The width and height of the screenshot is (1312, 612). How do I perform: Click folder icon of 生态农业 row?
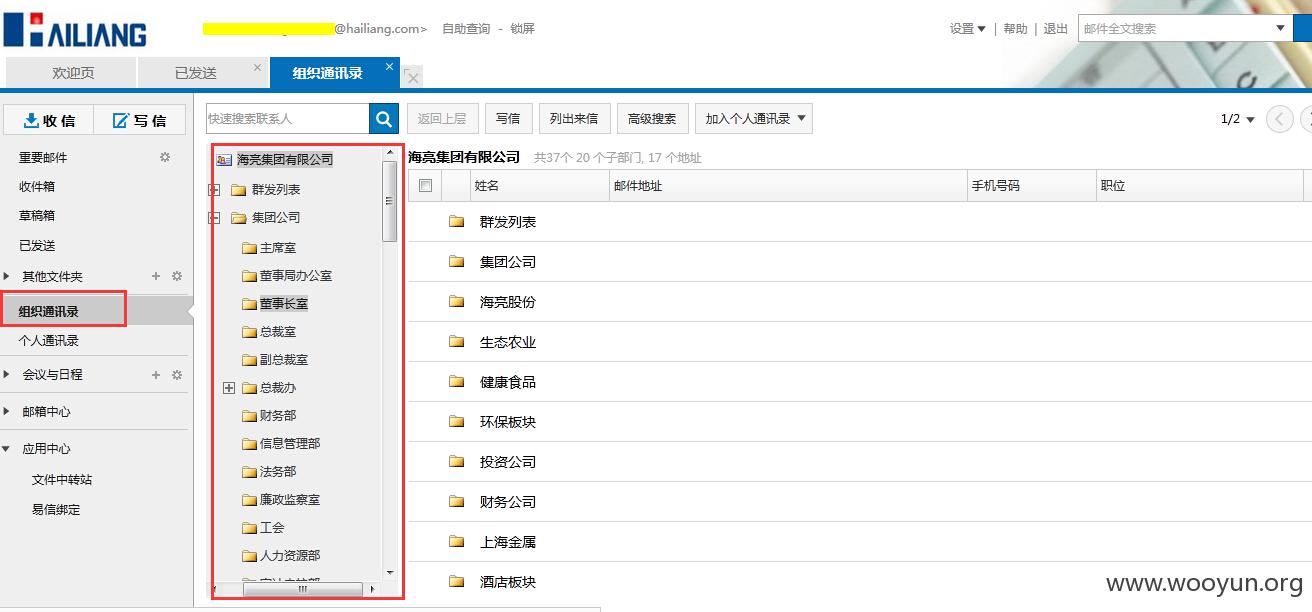point(457,341)
